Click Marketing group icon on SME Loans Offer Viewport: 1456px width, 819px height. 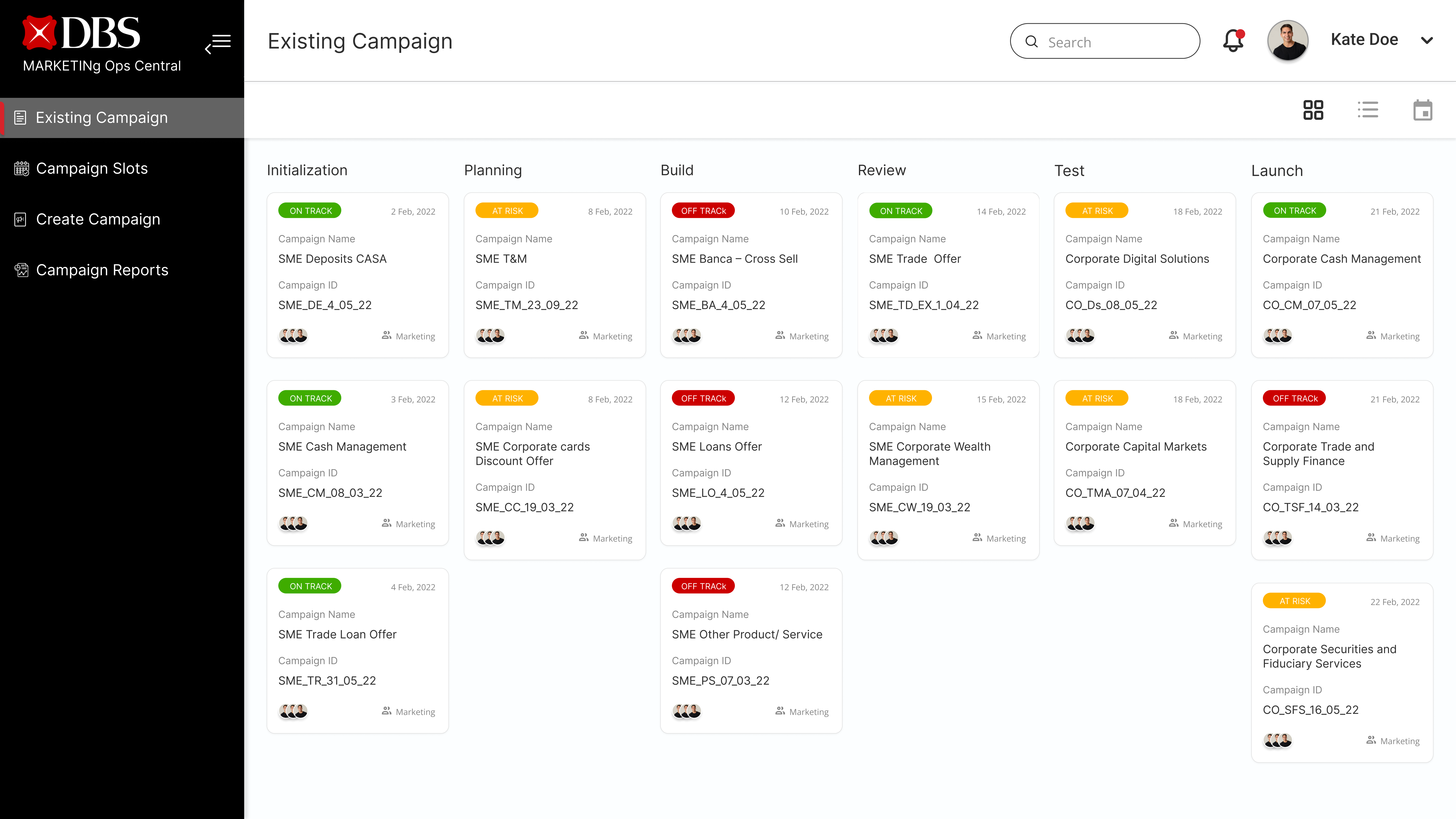[780, 523]
